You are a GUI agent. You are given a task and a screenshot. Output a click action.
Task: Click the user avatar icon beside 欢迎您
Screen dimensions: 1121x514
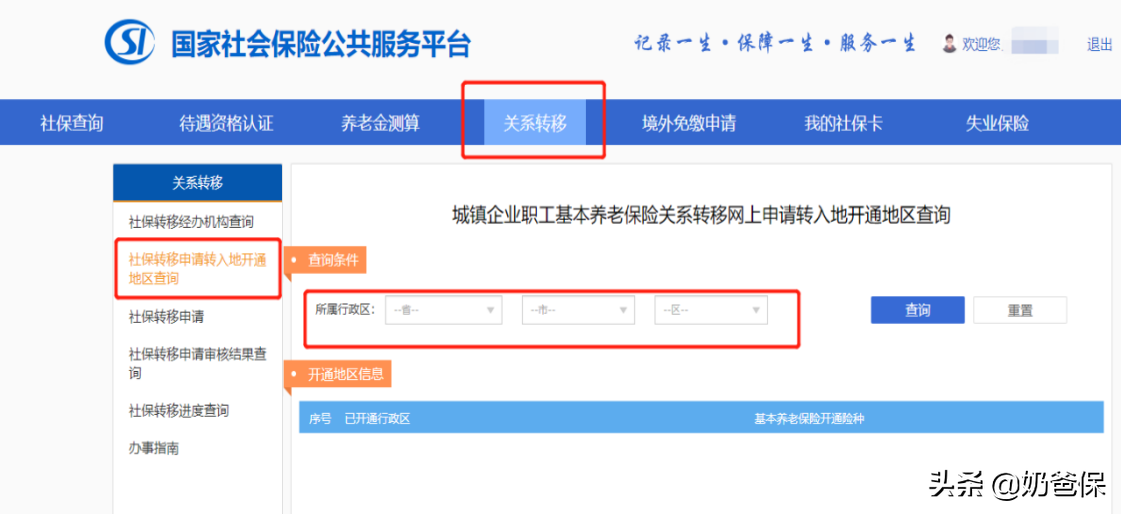pyautogui.click(x=949, y=44)
